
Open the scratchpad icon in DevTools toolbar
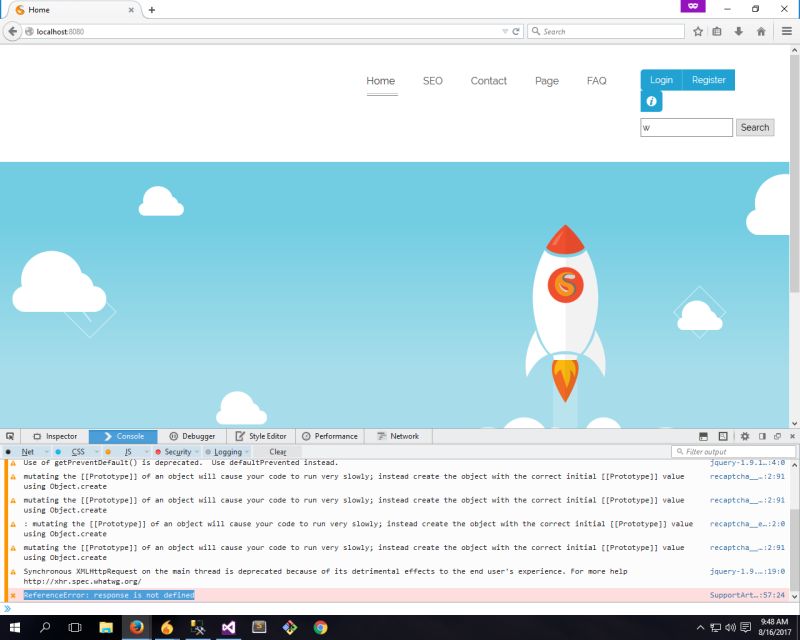[x=724, y=436]
